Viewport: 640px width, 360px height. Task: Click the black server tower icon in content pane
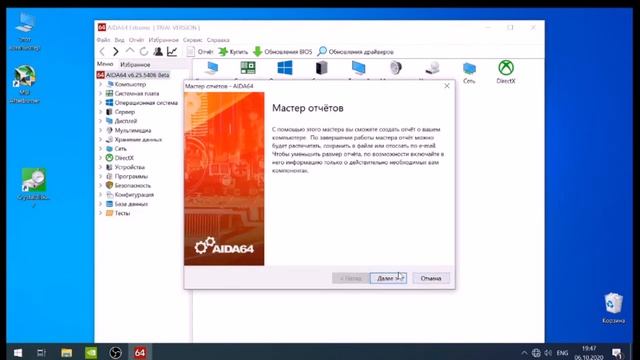click(322, 68)
